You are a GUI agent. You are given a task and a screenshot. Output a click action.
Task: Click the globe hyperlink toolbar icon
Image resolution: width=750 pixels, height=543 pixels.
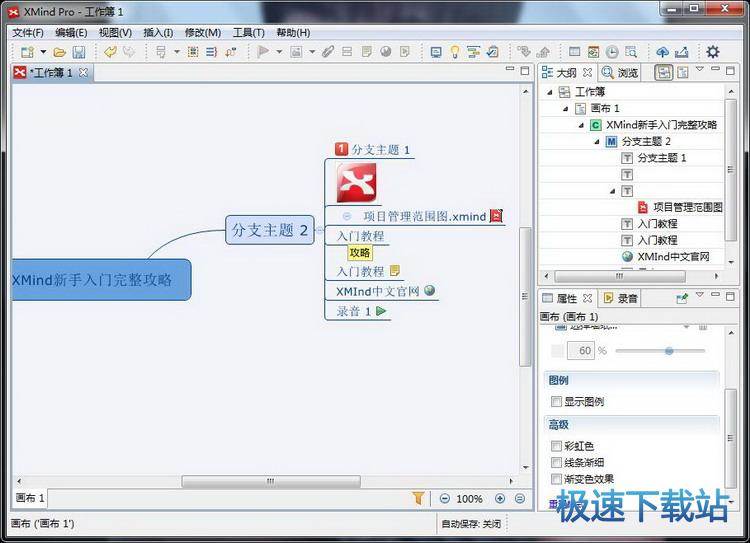(386, 52)
